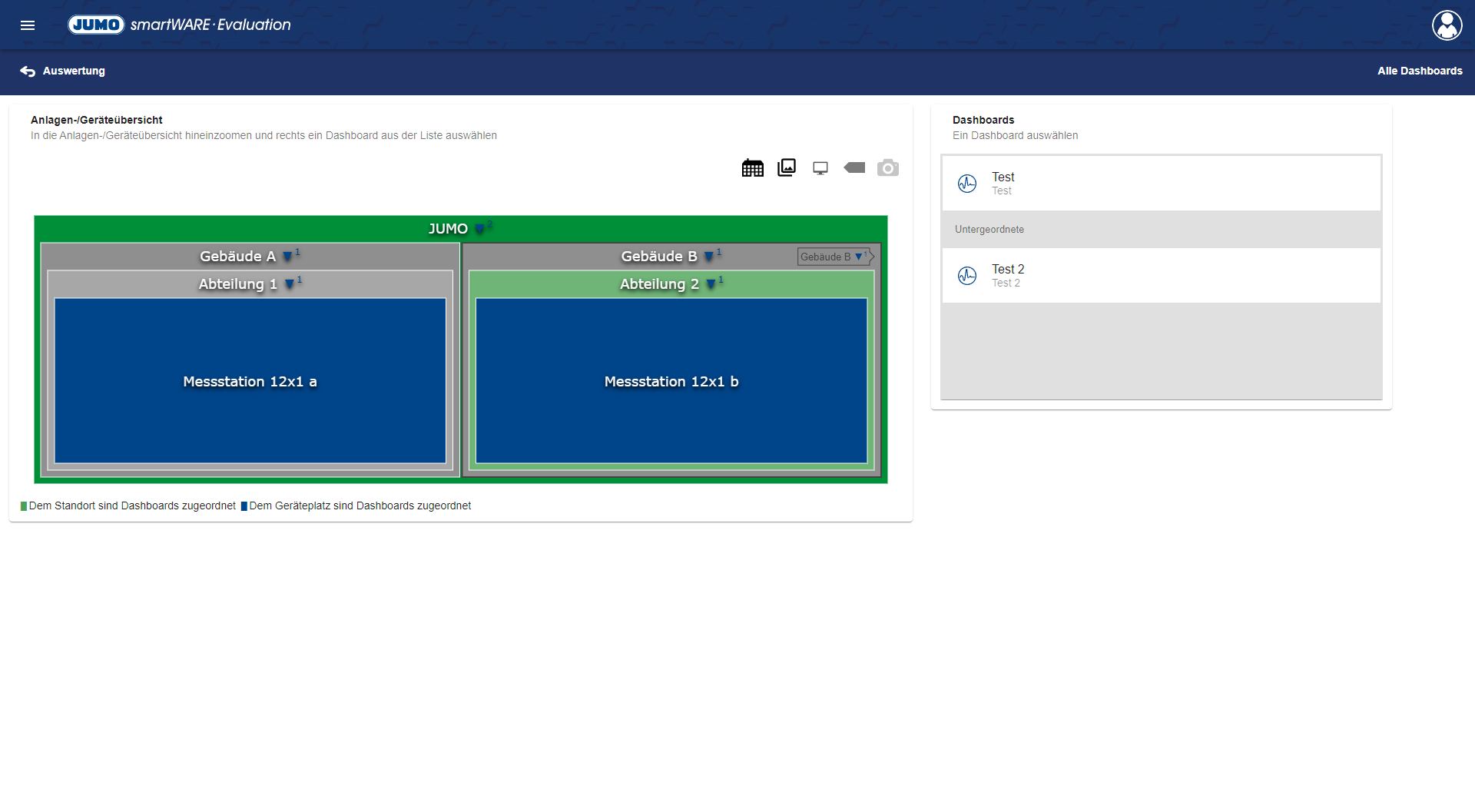Open the user profile account icon
This screenshot has width=1475, height=812.
tap(1447, 25)
